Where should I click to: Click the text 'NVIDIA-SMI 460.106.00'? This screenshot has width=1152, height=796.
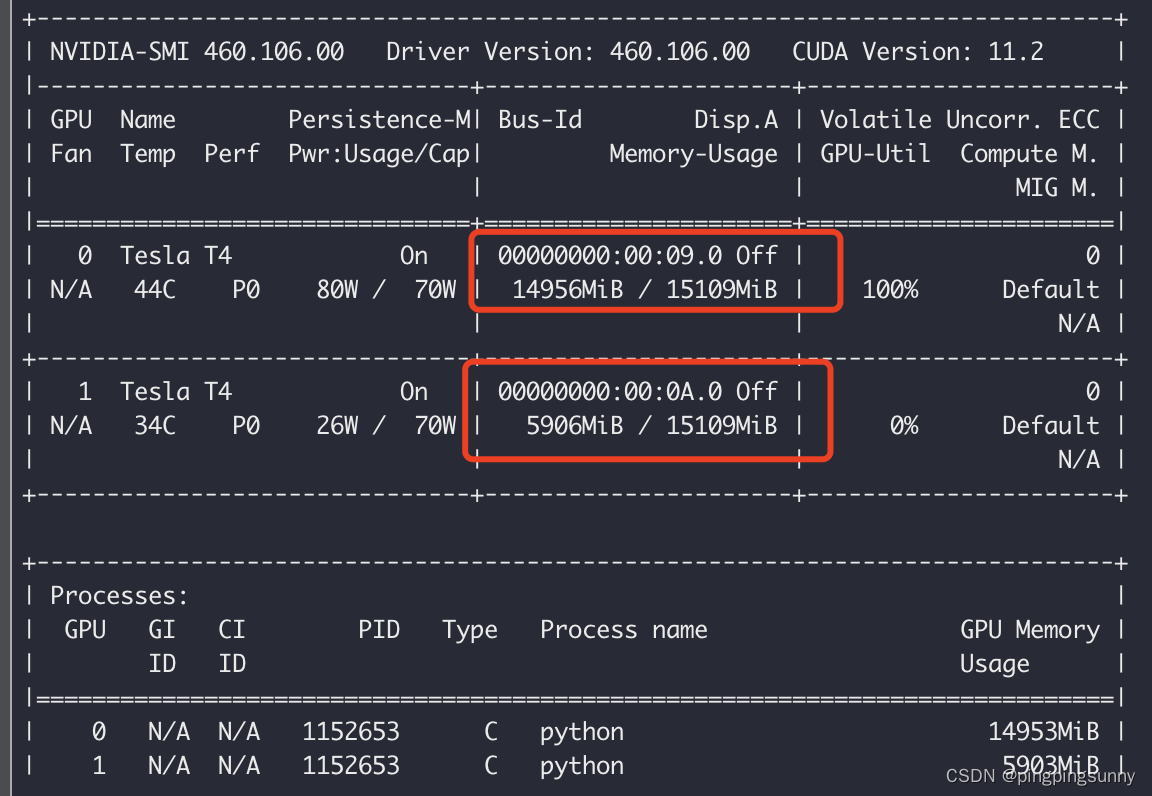point(197,51)
